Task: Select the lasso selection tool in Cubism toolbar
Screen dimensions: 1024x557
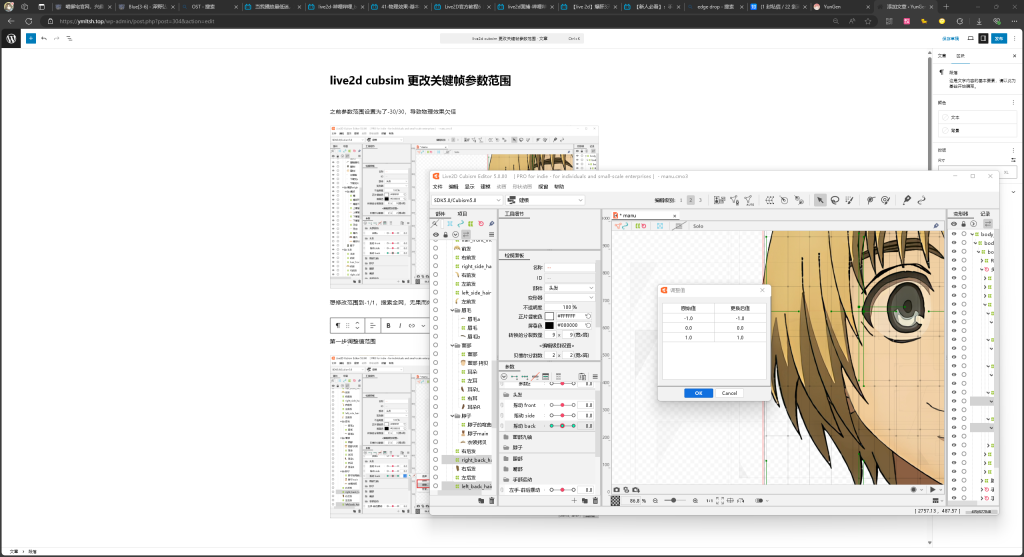Action: coord(835,200)
